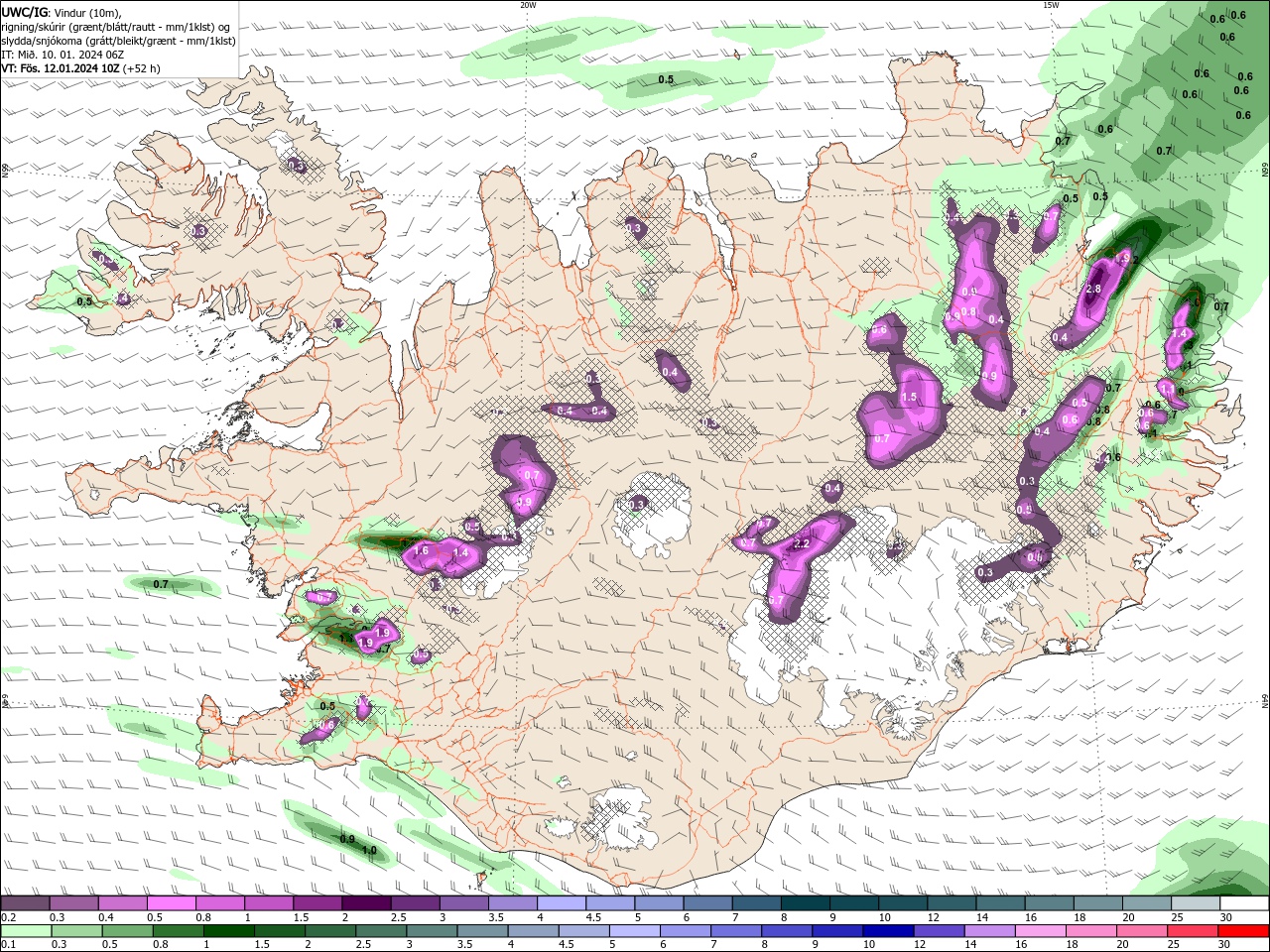Pick the 0.3 swatch in snow scale
The width and height of the screenshot is (1270, 952).
pyautogui.click(x=73, y=903)
